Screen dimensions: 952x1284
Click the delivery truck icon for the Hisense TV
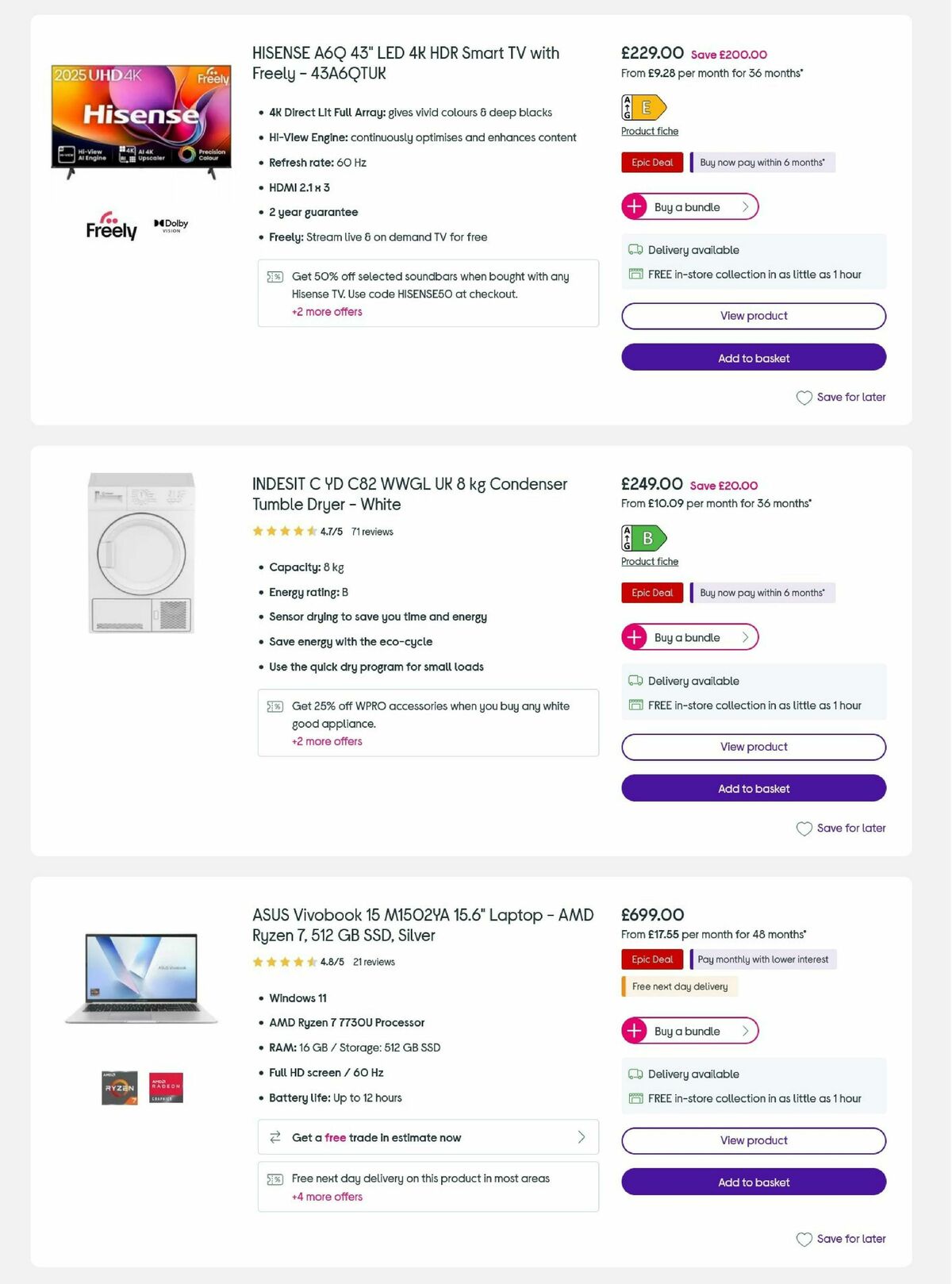[x=635, y=249]
